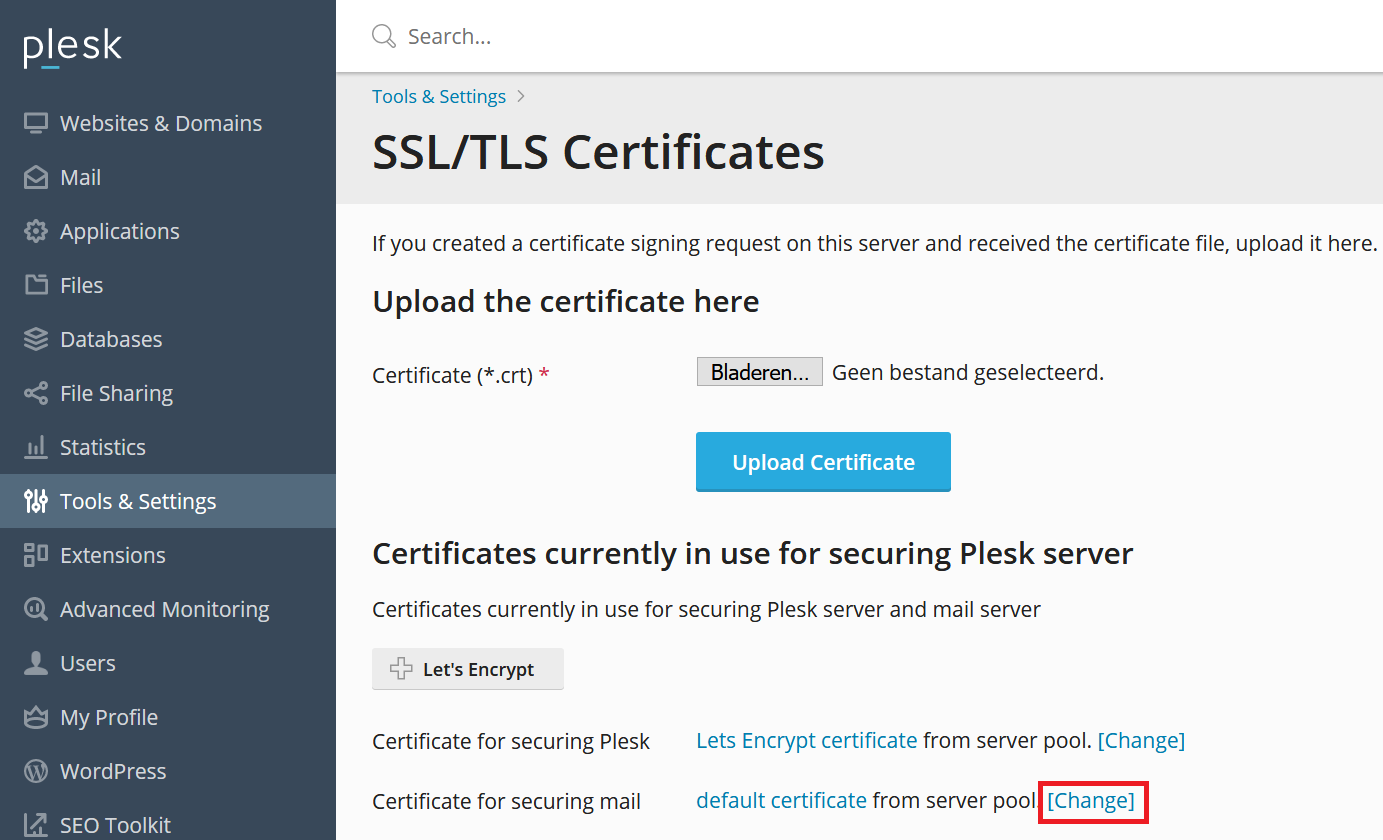Open Advanced Monitoring sidebar item
1383x840 pixels.
[168, 609]
